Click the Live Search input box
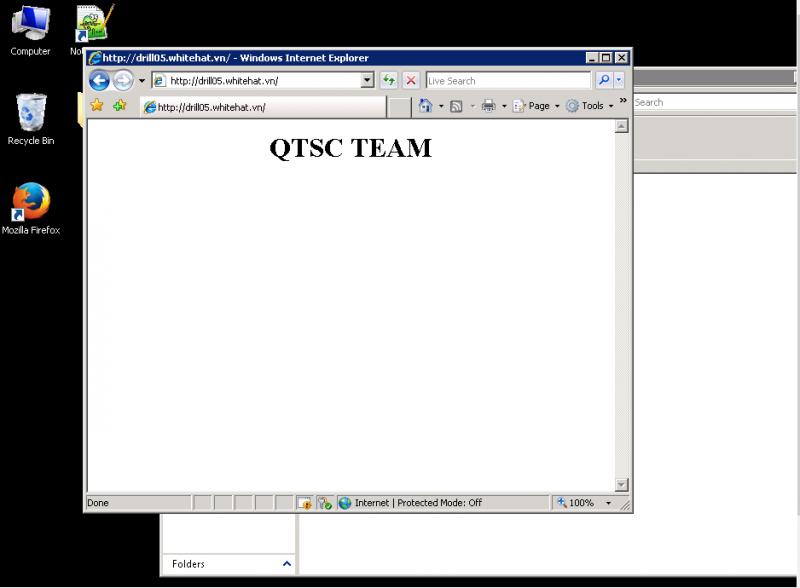The image size is (800, 588). tap(508, 81)
